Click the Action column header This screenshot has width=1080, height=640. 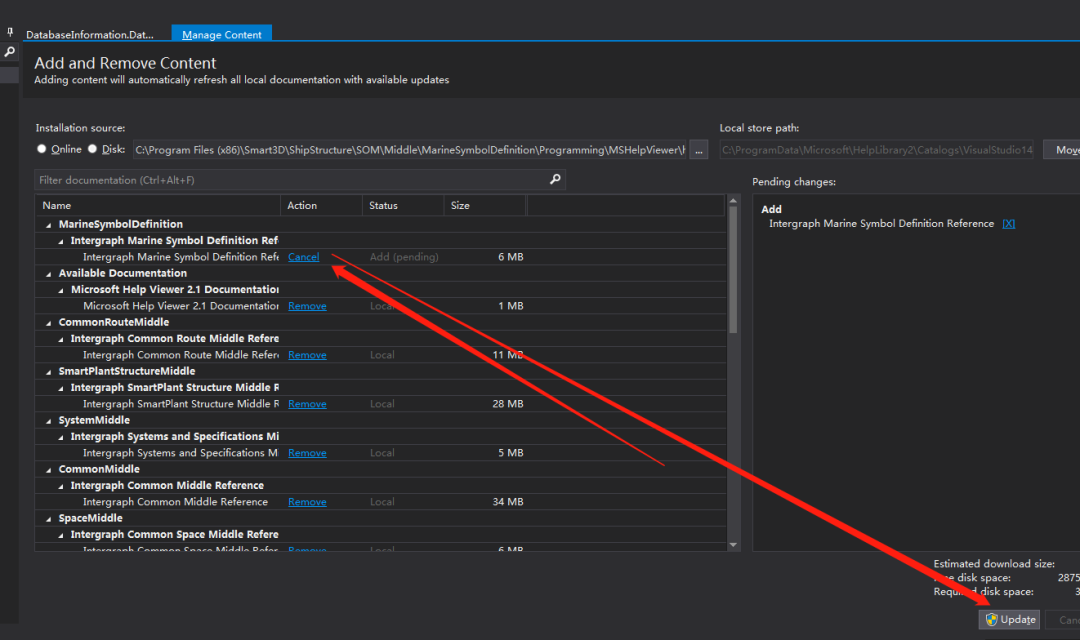coord(321,205)
